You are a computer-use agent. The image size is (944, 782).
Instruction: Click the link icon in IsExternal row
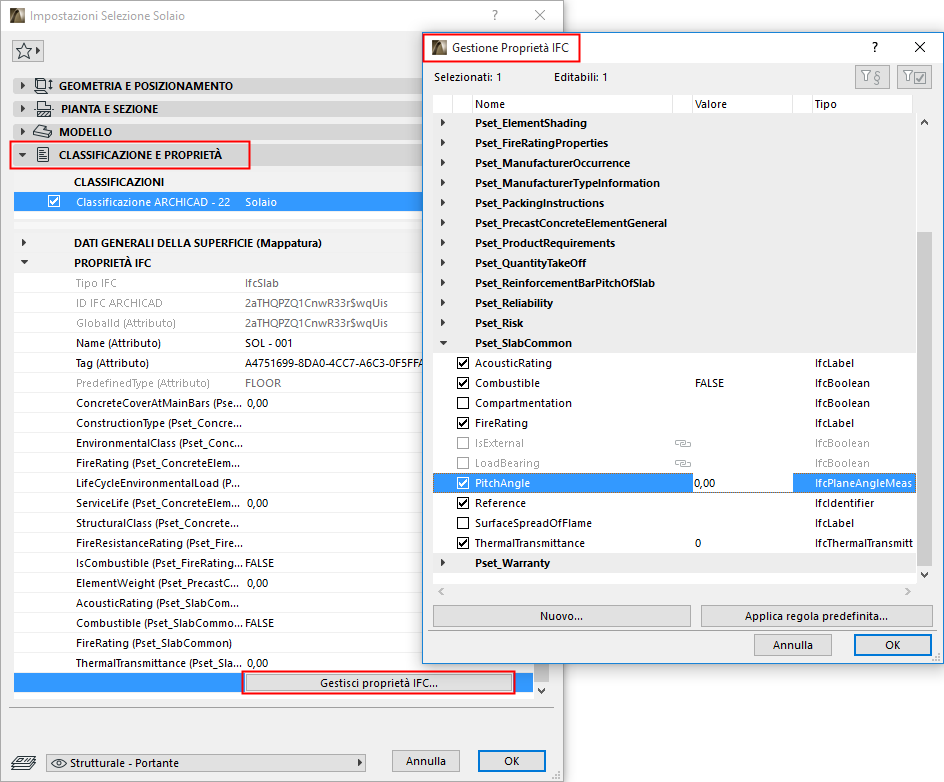(682, 443)
